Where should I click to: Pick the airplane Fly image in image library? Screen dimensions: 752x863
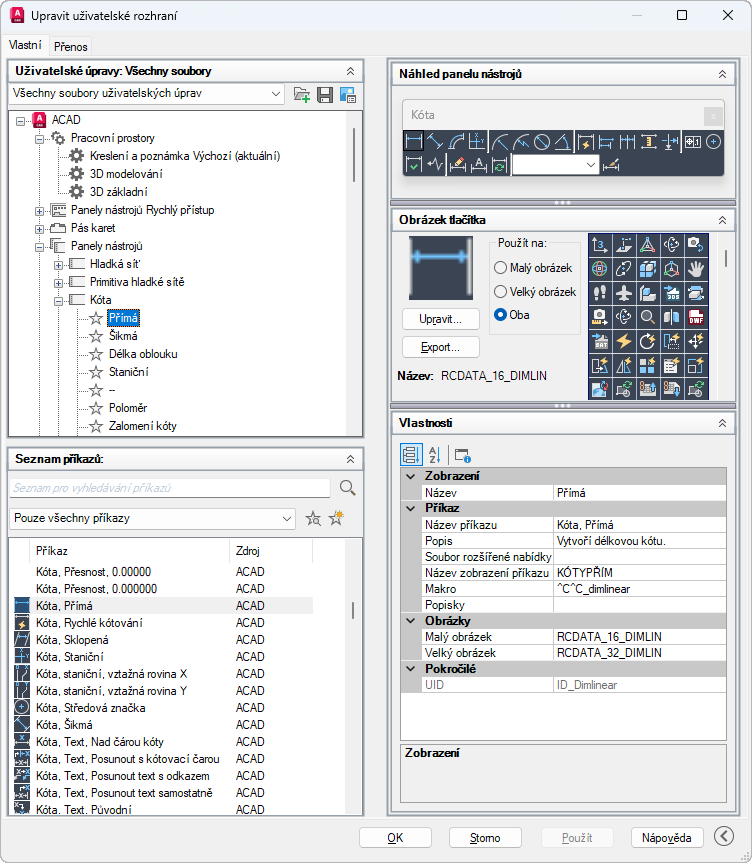(624, 293)
